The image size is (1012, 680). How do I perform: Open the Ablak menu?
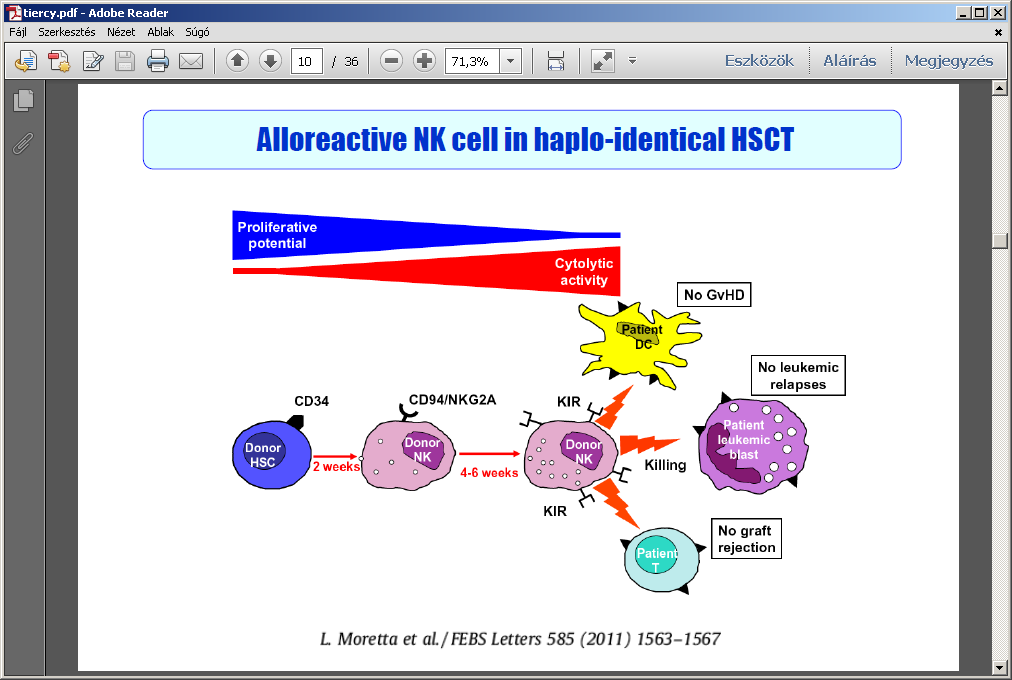160,32
